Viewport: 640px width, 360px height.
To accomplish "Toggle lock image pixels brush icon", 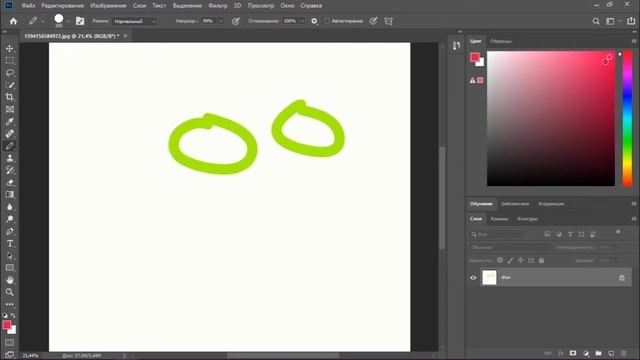I will click(510, 260).
